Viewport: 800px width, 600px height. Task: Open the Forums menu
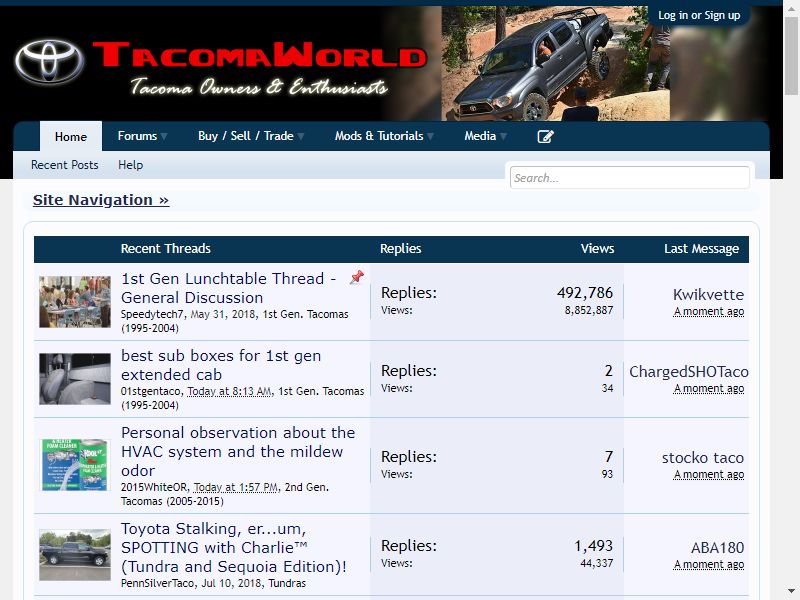(137, 136)
